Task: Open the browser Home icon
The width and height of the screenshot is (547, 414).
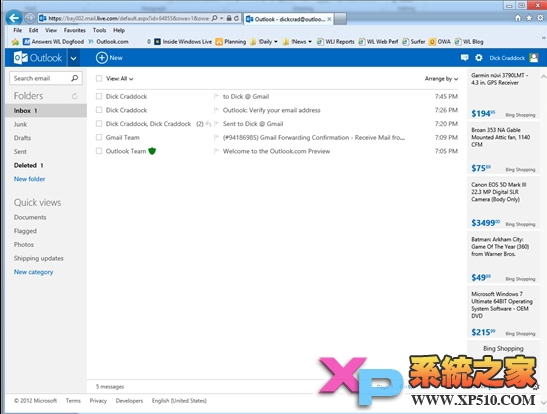Action: click(518, 18)
